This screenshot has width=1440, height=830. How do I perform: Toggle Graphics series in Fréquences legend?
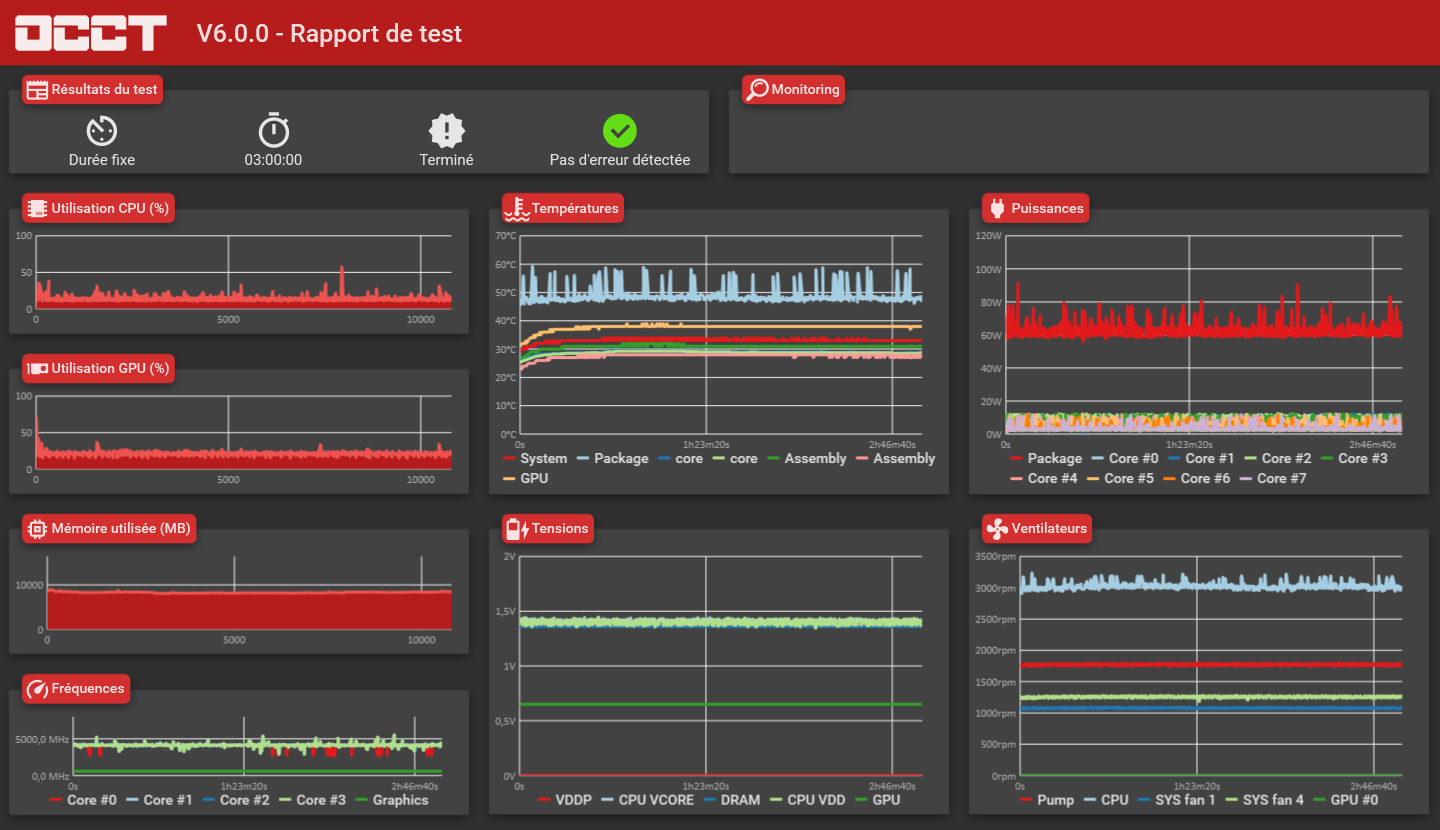[391, 799]
